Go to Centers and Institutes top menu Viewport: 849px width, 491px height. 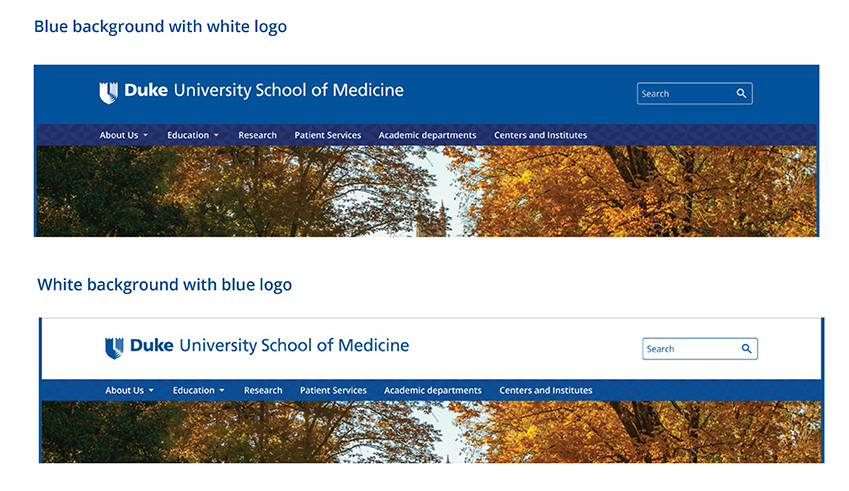[540, 135]
